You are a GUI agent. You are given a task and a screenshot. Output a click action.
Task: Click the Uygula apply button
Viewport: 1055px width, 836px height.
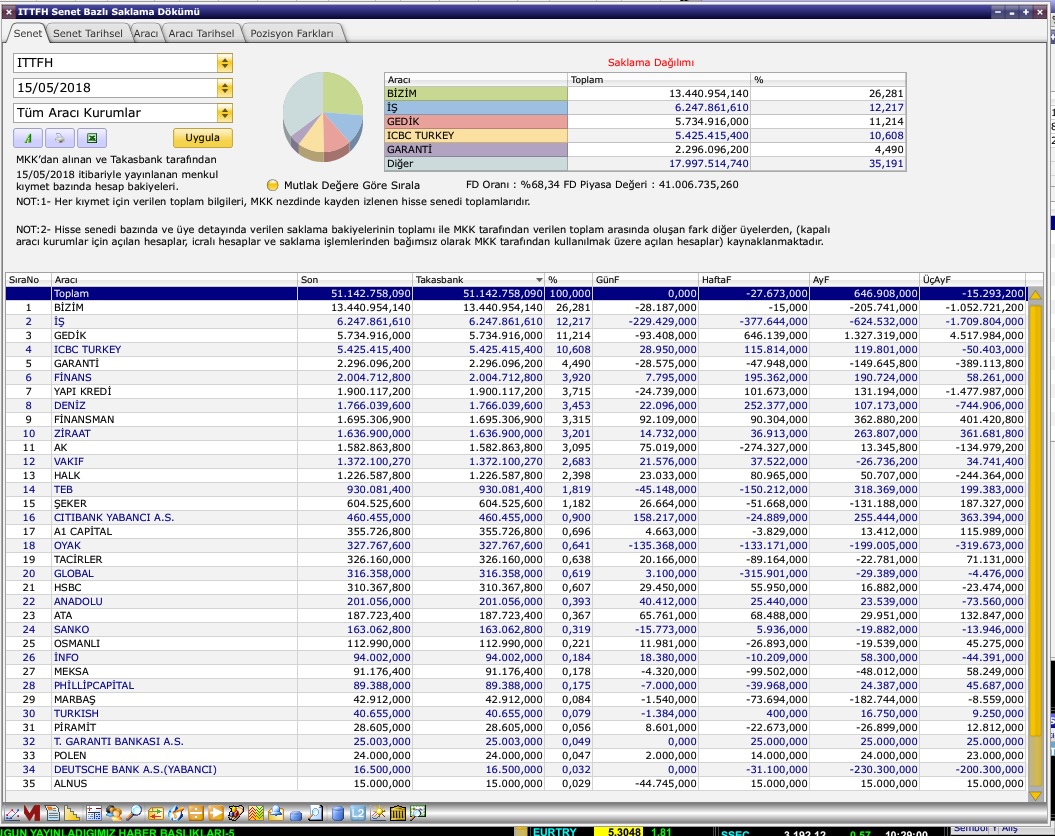203,137
